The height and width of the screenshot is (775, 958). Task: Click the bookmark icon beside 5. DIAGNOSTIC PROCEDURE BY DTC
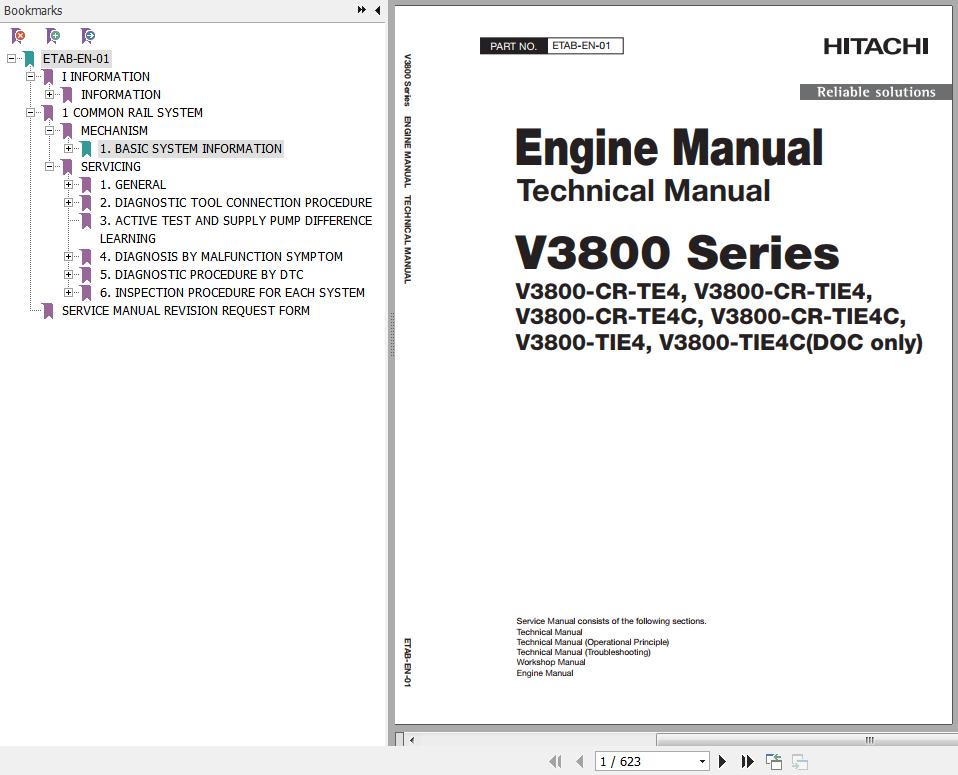86,275
